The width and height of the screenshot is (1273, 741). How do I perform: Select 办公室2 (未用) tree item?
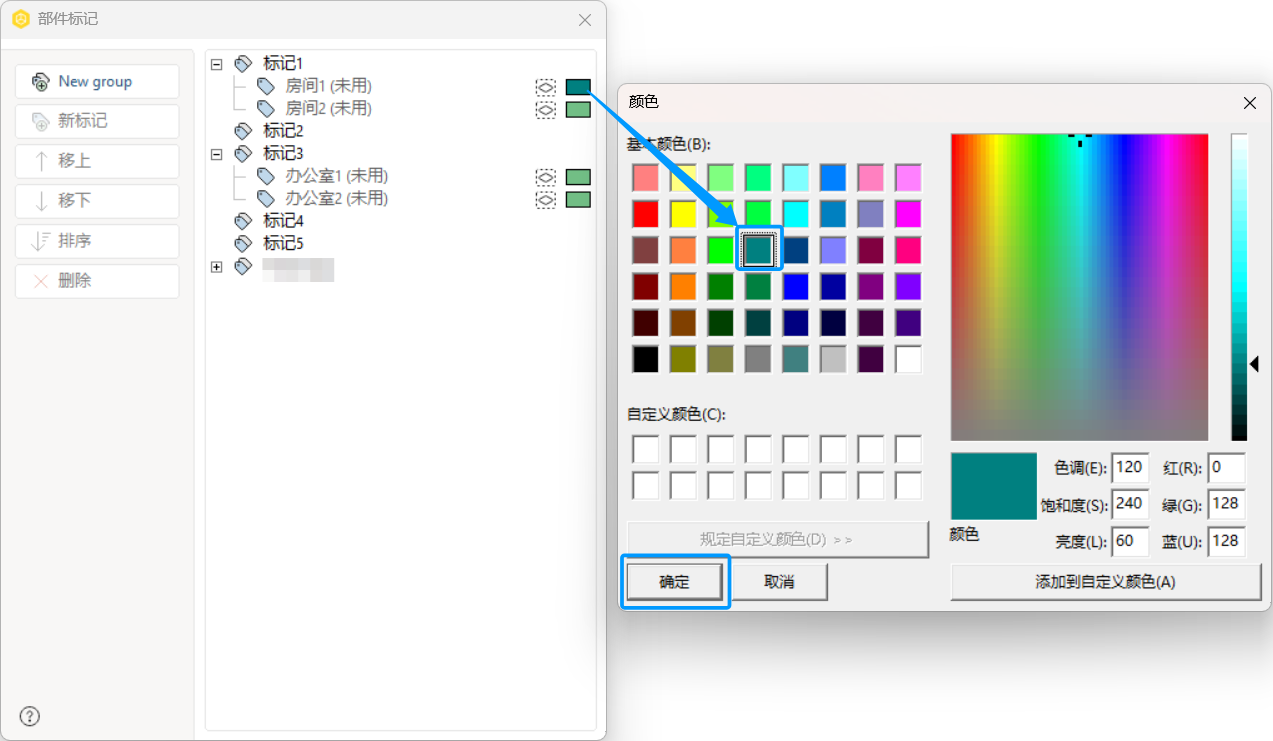coord(336,198)
